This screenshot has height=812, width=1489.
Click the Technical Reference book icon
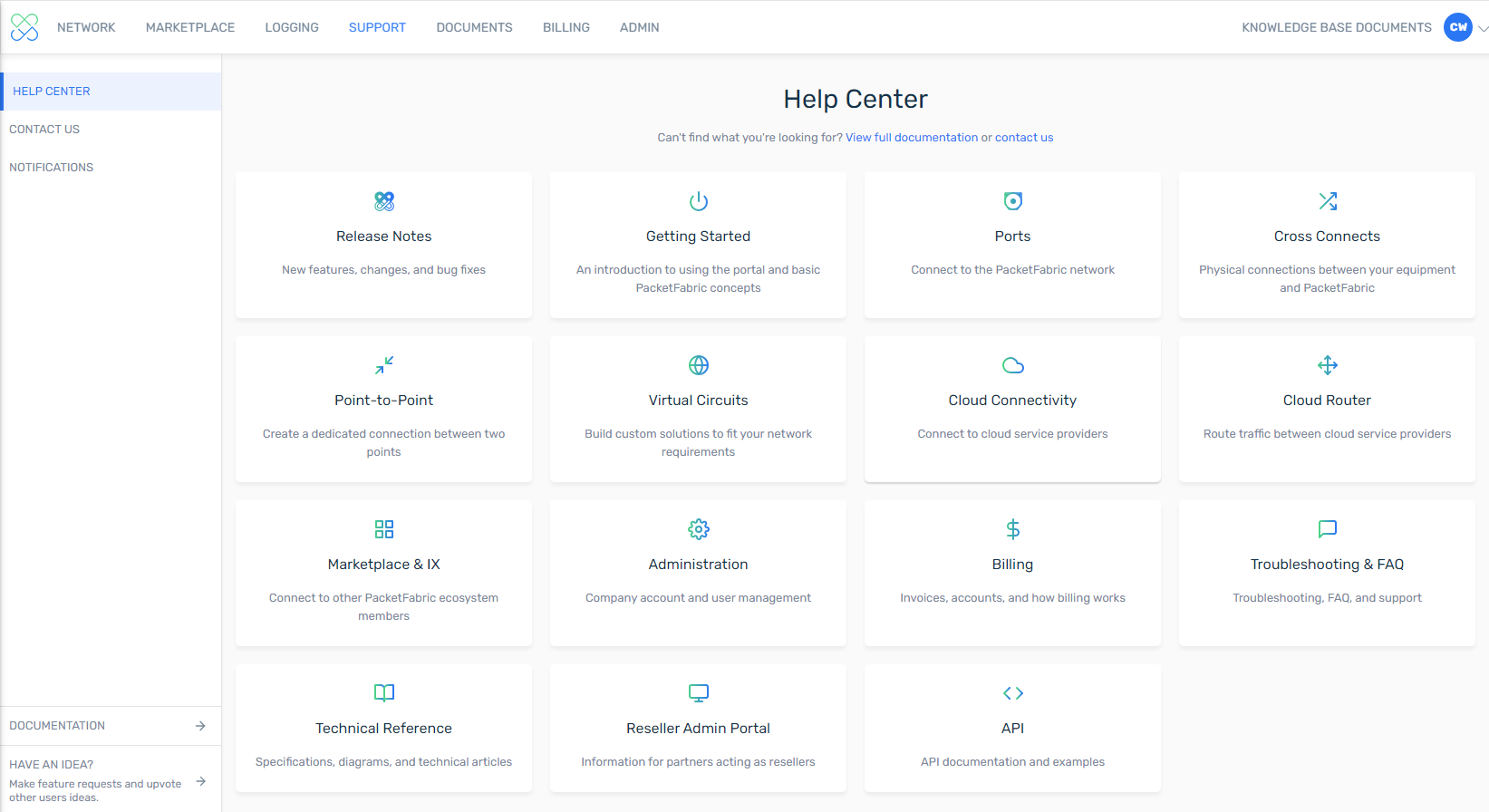click(384, 693)
